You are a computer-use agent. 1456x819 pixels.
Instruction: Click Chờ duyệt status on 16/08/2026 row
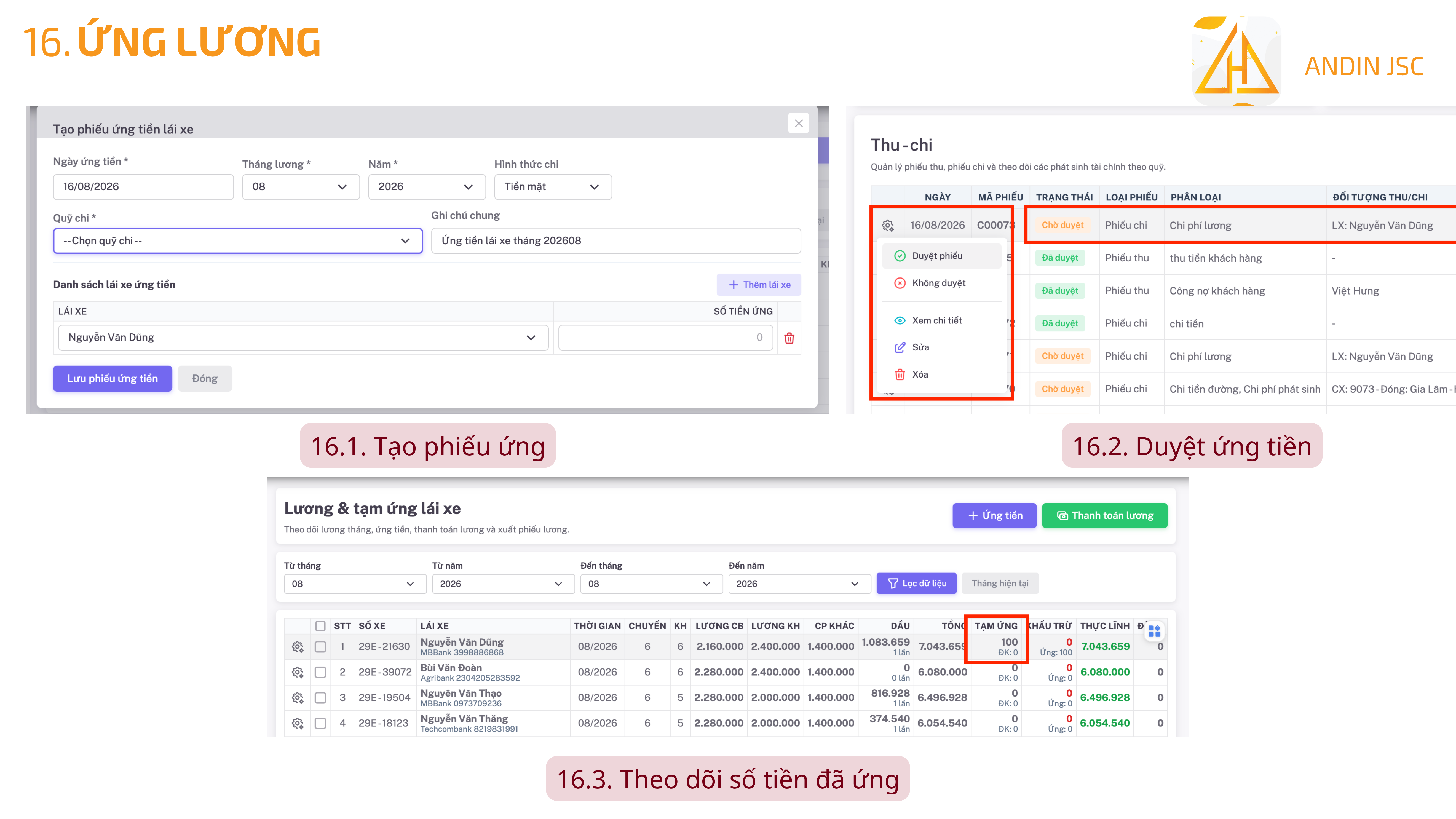click(x=1062, y=226)
